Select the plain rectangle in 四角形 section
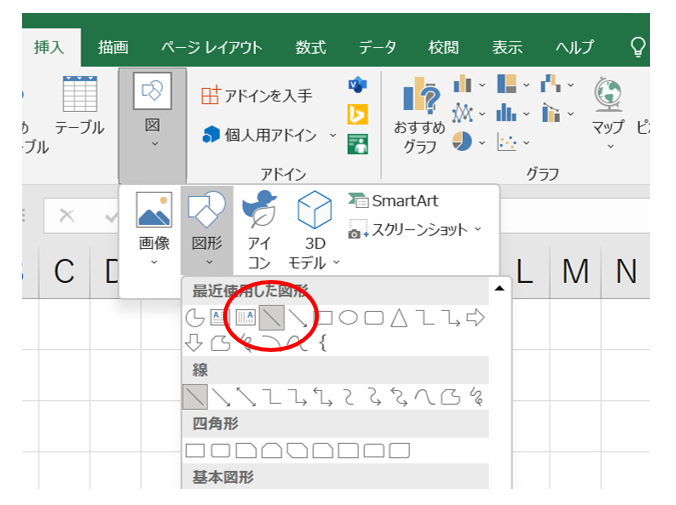The width and height of the screenshot is (676, 505). pos(195,451)
